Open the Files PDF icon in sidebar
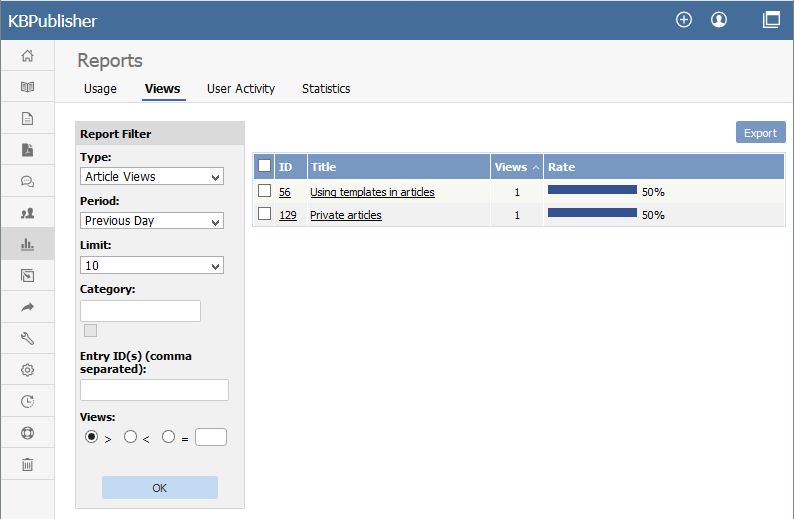 point(27,150)
